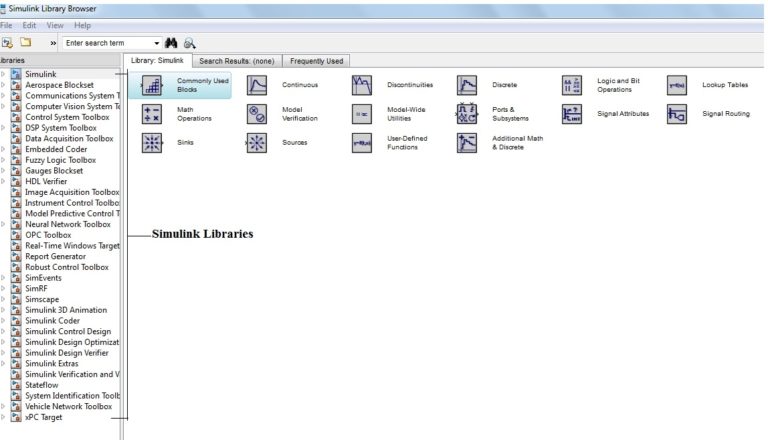Switch to the Frequently Used tab
The width and height of the screenshot is (768, 440).
[315, 60]
